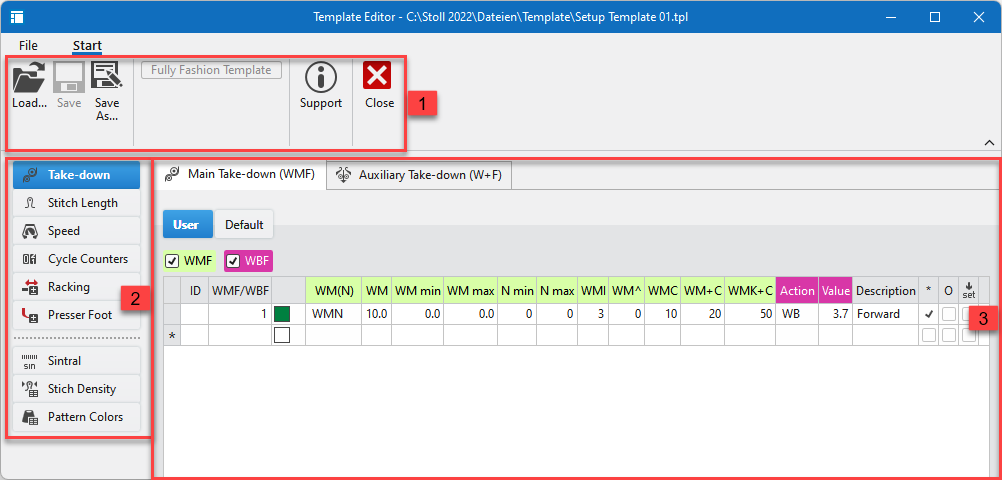Image resolution: width=1002 pixels, height=480 pixels.
Task: Click the Fully Fashion Template button
Action: [x=211, y=70]
